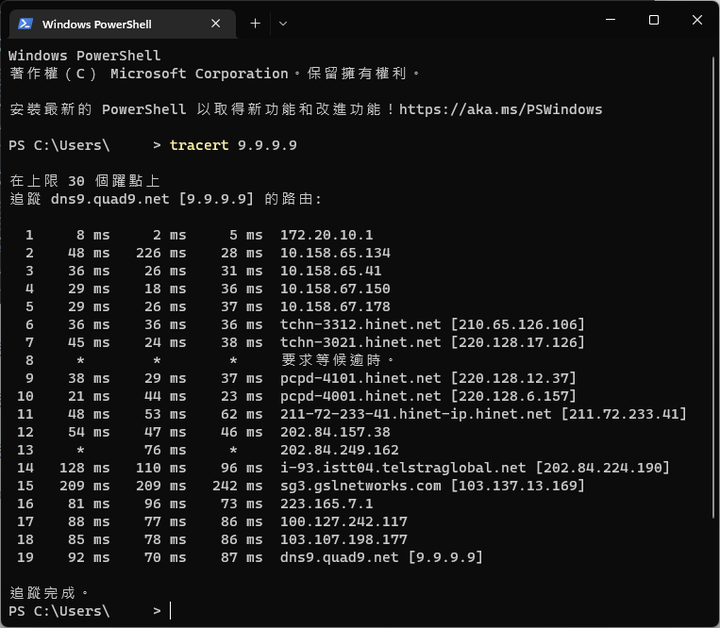Click hop 18 address 103.107.198.177
Viewport: 720px width, 628px height.
tap(343, 539)
